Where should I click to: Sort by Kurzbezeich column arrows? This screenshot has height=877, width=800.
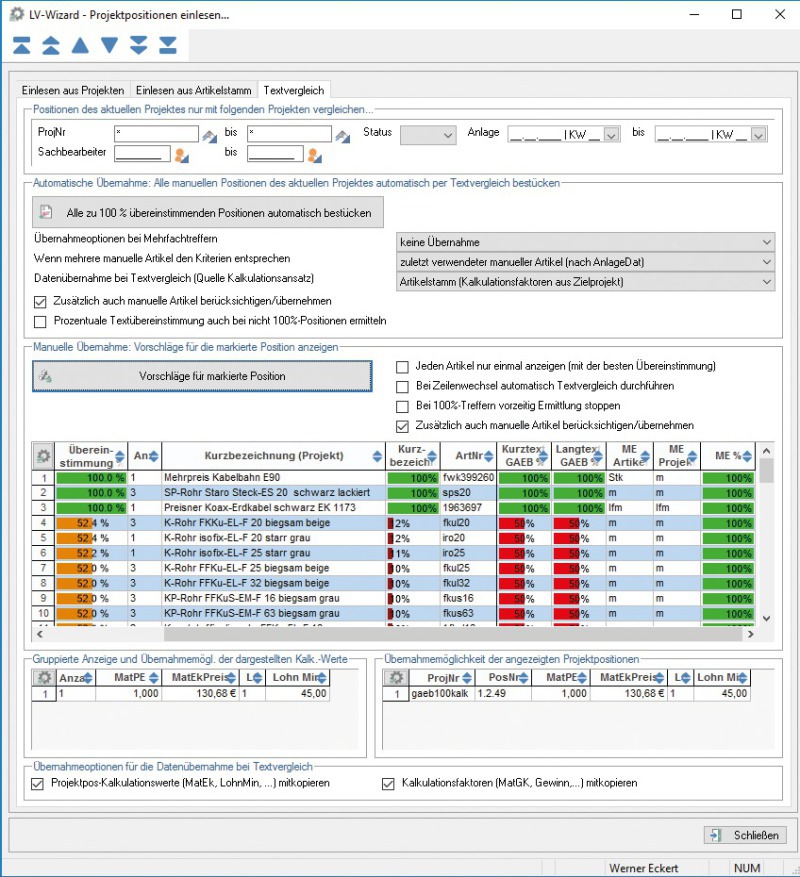point(432,458)
